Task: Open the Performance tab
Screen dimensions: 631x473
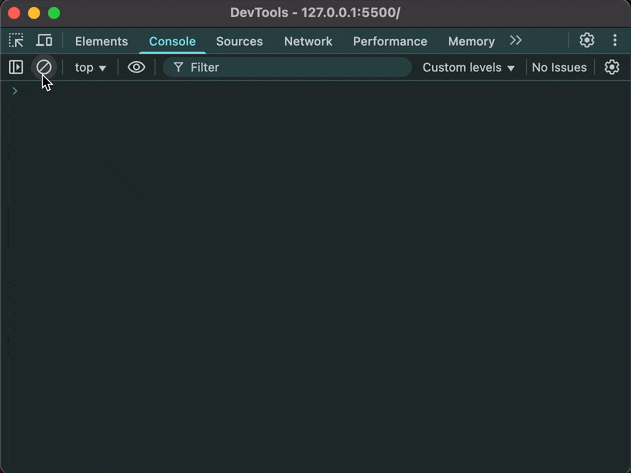Action: 390,41
